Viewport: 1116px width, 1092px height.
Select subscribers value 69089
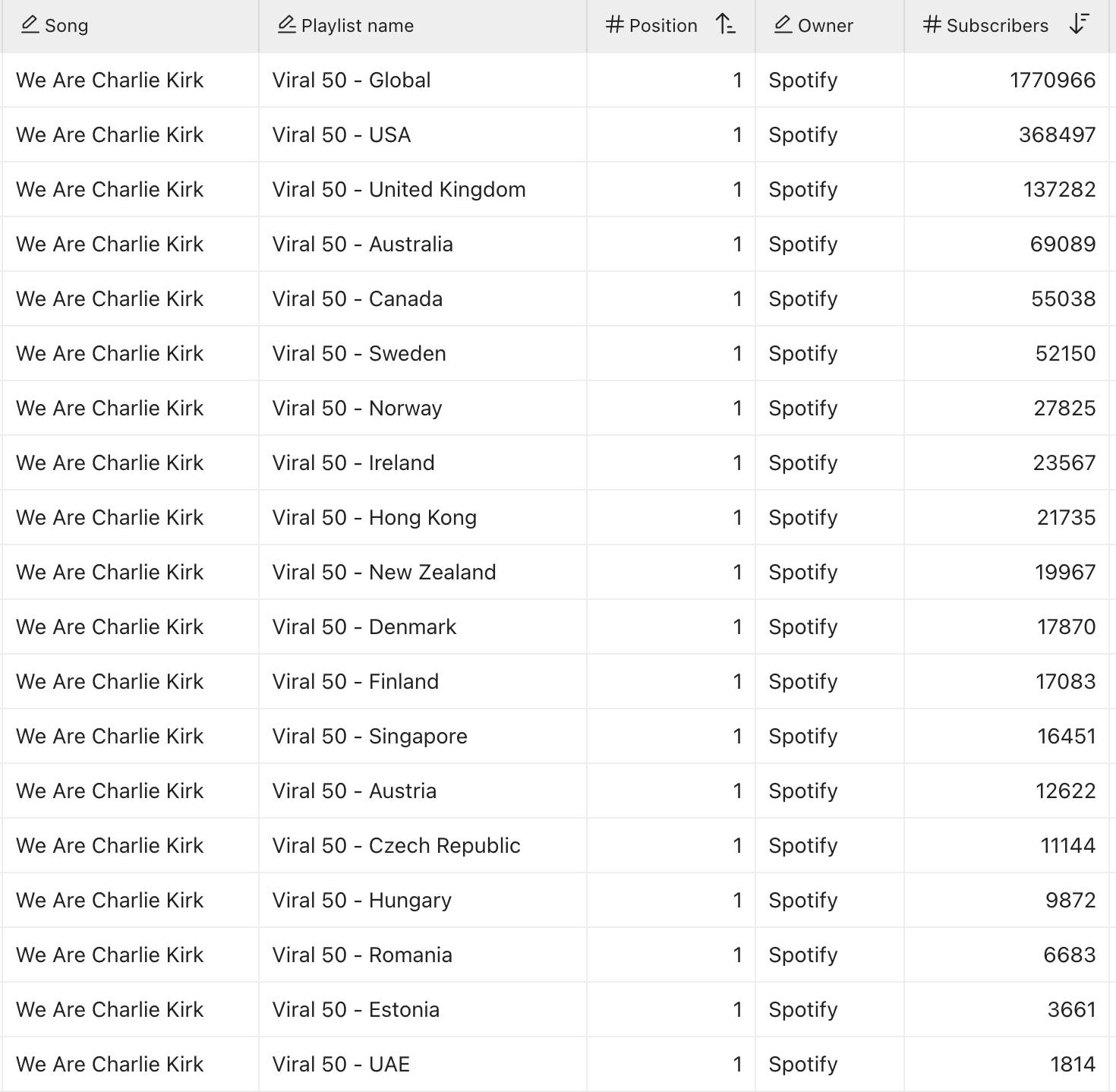[1063, 244]
